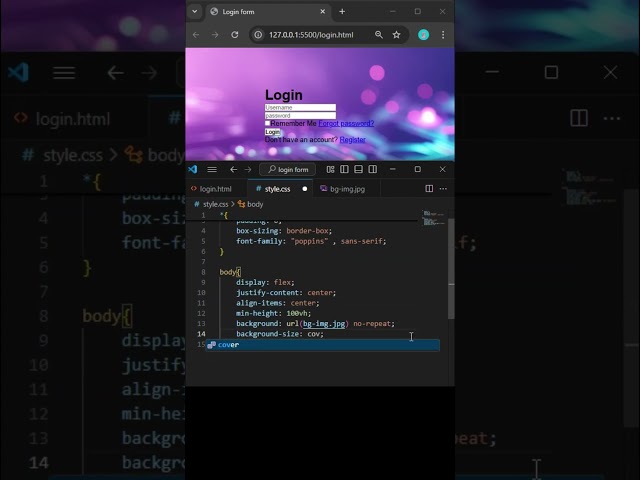The width and height of the screenshot is (640, 480).
Task: Open the bg-img.jpg url link in code
Action: point(324,324)
